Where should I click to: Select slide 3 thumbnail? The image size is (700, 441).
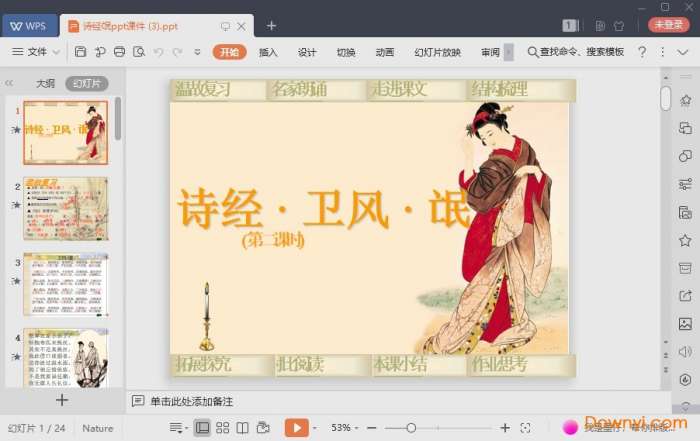tap(66, 284)
